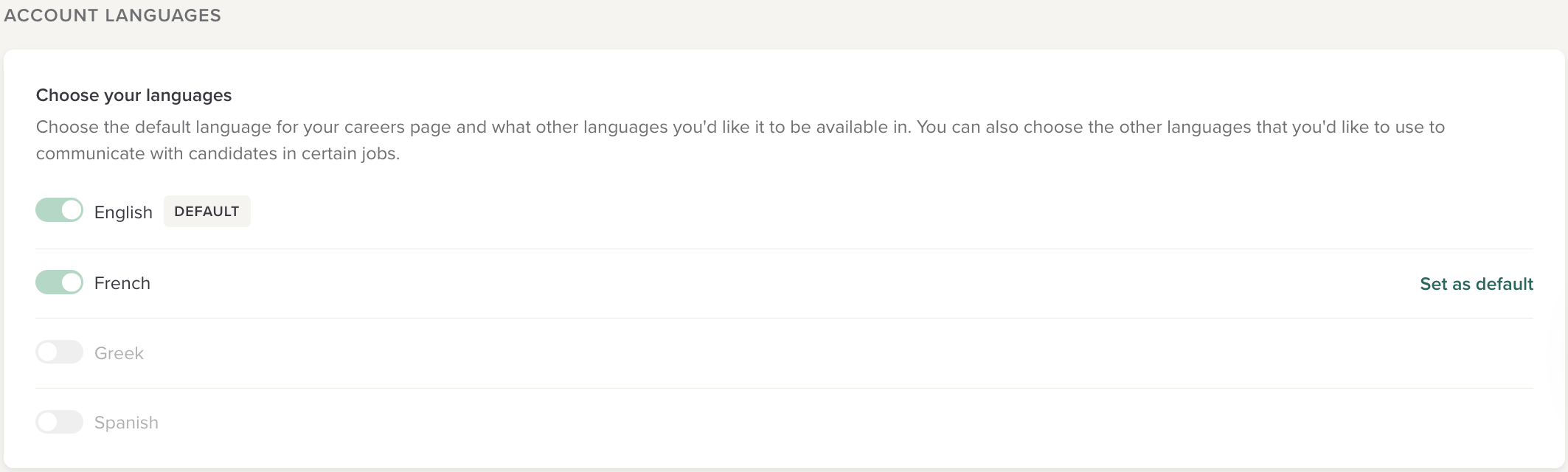Click the white knob on English toggle
The height and width of the screenshot is (472, 1568).
point(72,210)
